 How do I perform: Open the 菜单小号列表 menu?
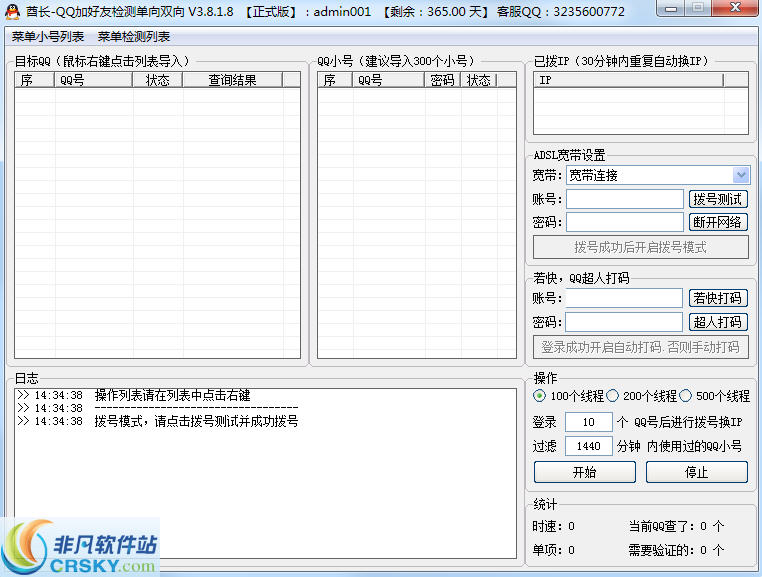tap(48, 36)
